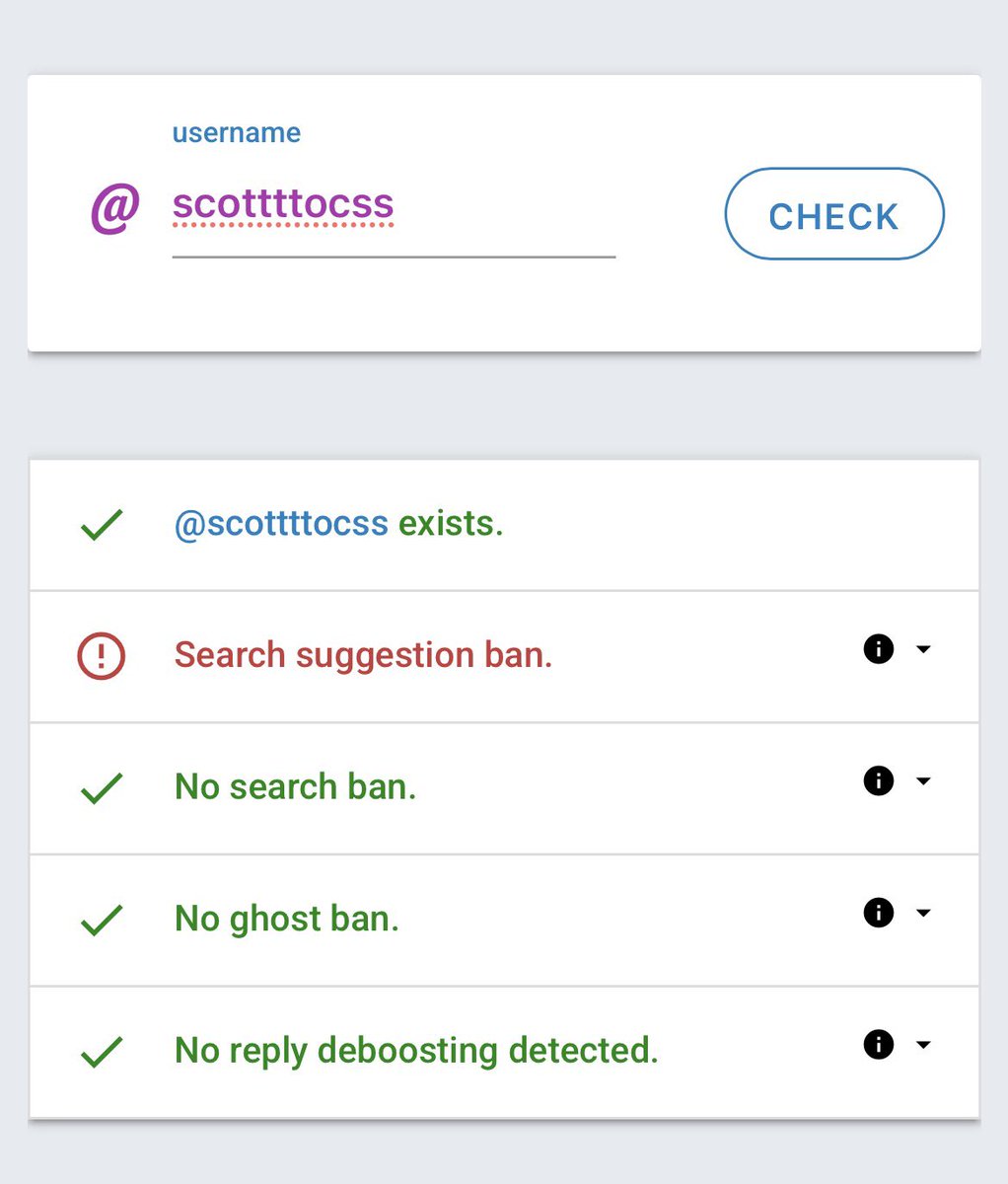The width and height of the screenshot is (1008, 1184).
Task: Open info icon for Search suggestion ban
Action: 878,649
